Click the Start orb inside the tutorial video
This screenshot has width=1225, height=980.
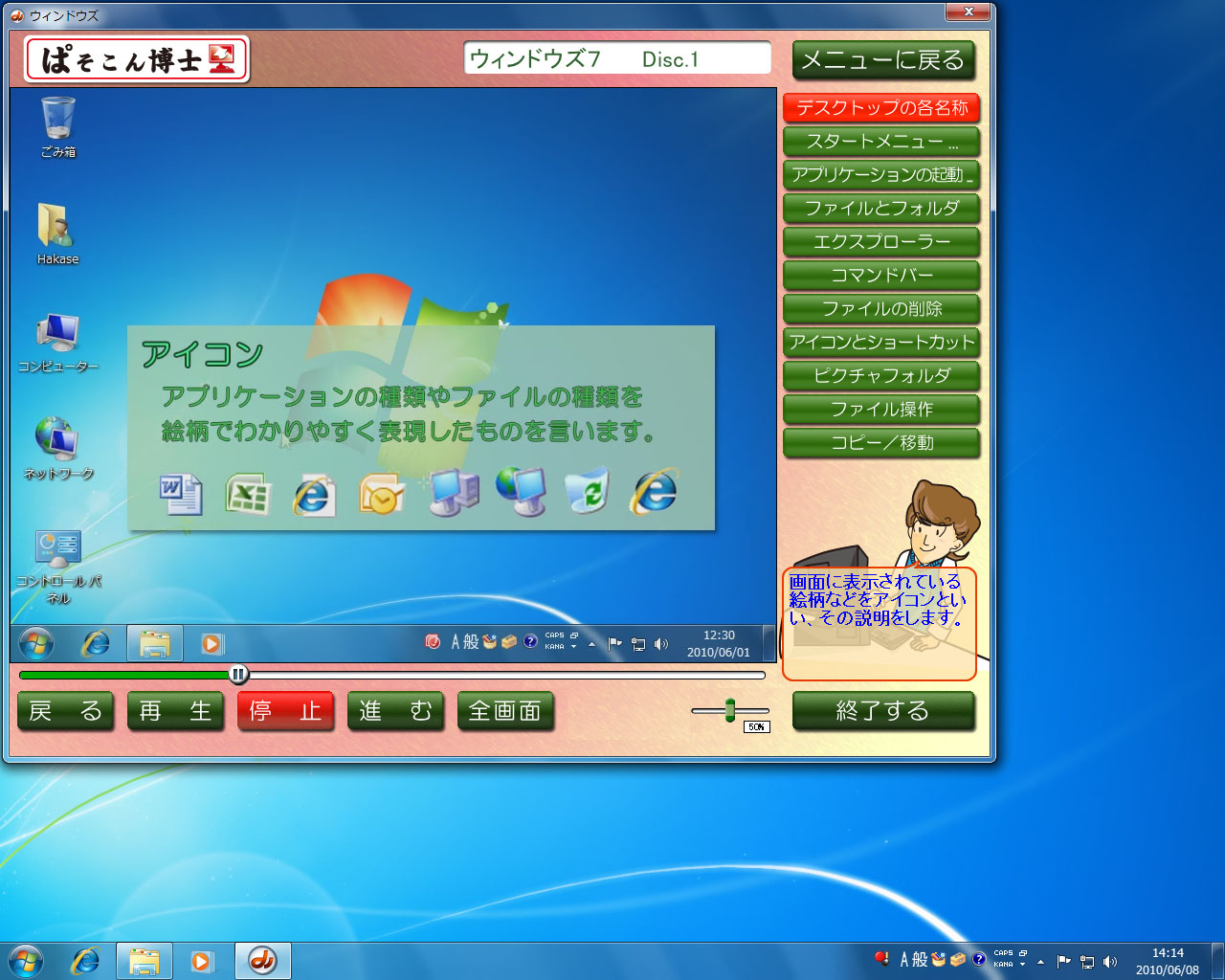(36, 643)
